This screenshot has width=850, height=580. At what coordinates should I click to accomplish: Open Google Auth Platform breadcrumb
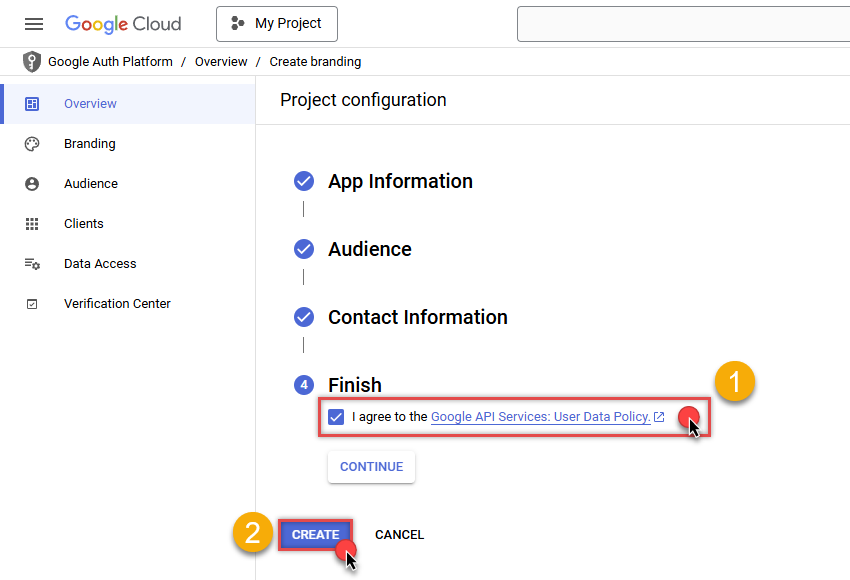110,62
